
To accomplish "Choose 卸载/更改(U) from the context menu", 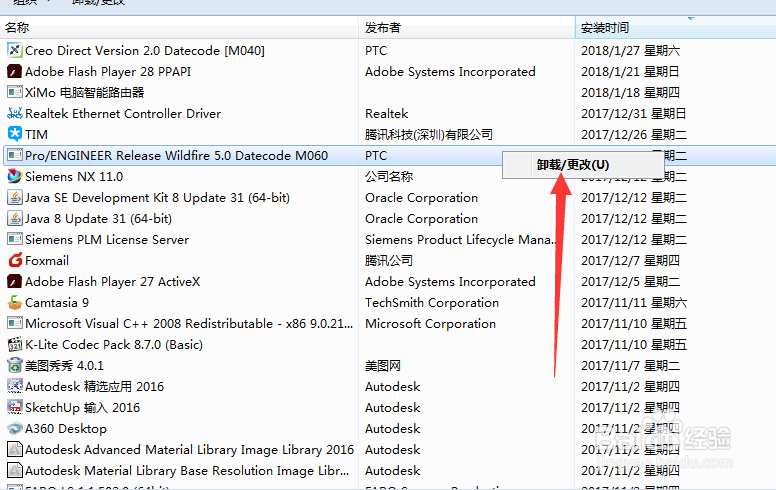I will (x=582, y=164).
